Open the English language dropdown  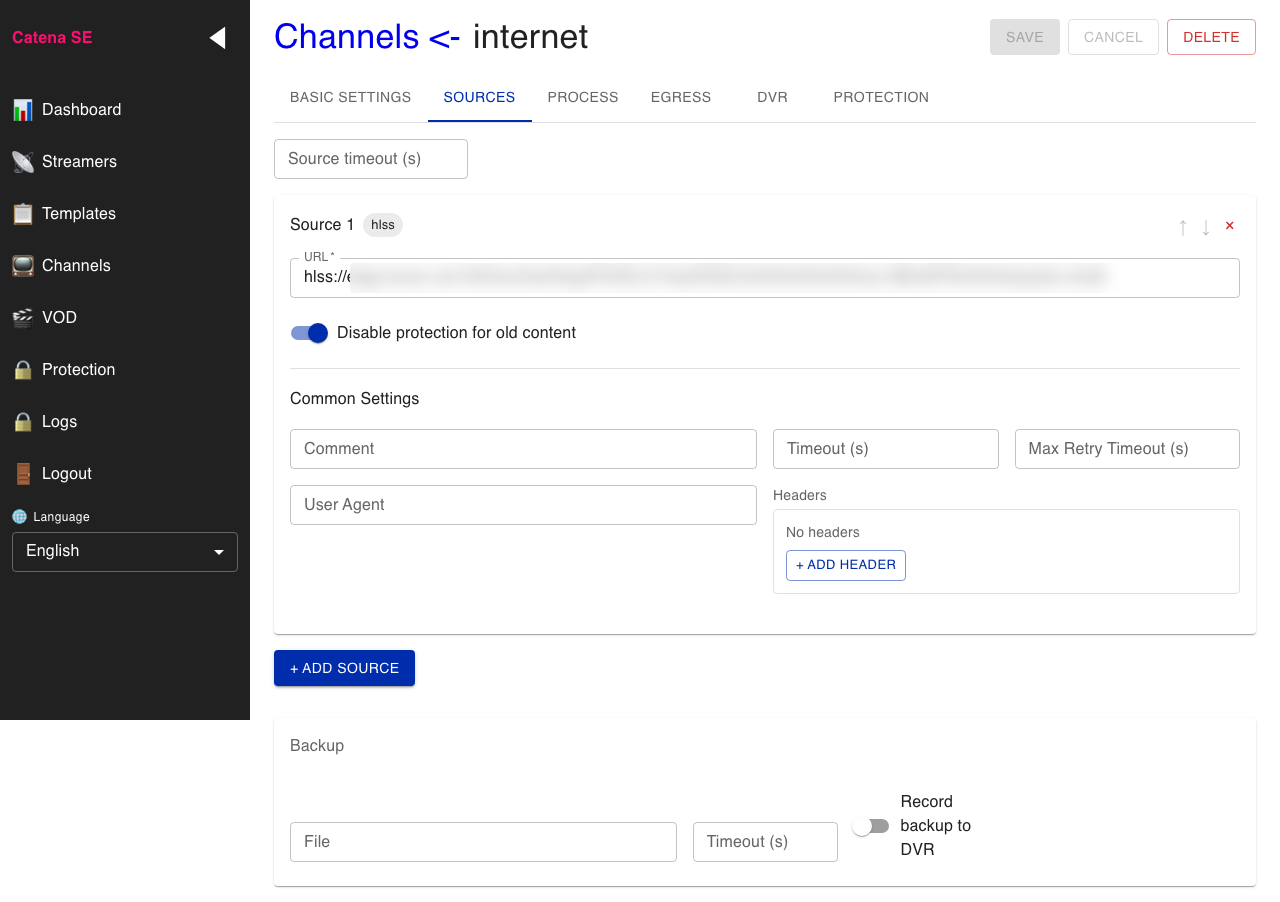pyautogui.click(x=124, y=551)
